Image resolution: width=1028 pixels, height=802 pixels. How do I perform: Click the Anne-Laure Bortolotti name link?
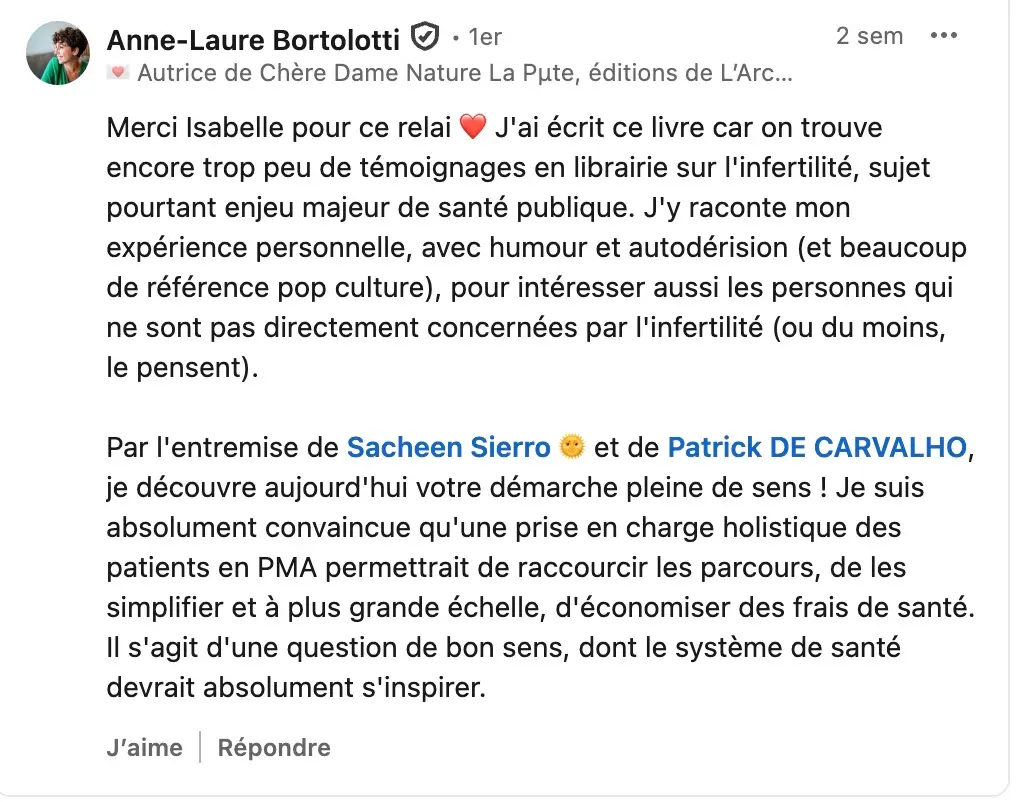(256, 39)
